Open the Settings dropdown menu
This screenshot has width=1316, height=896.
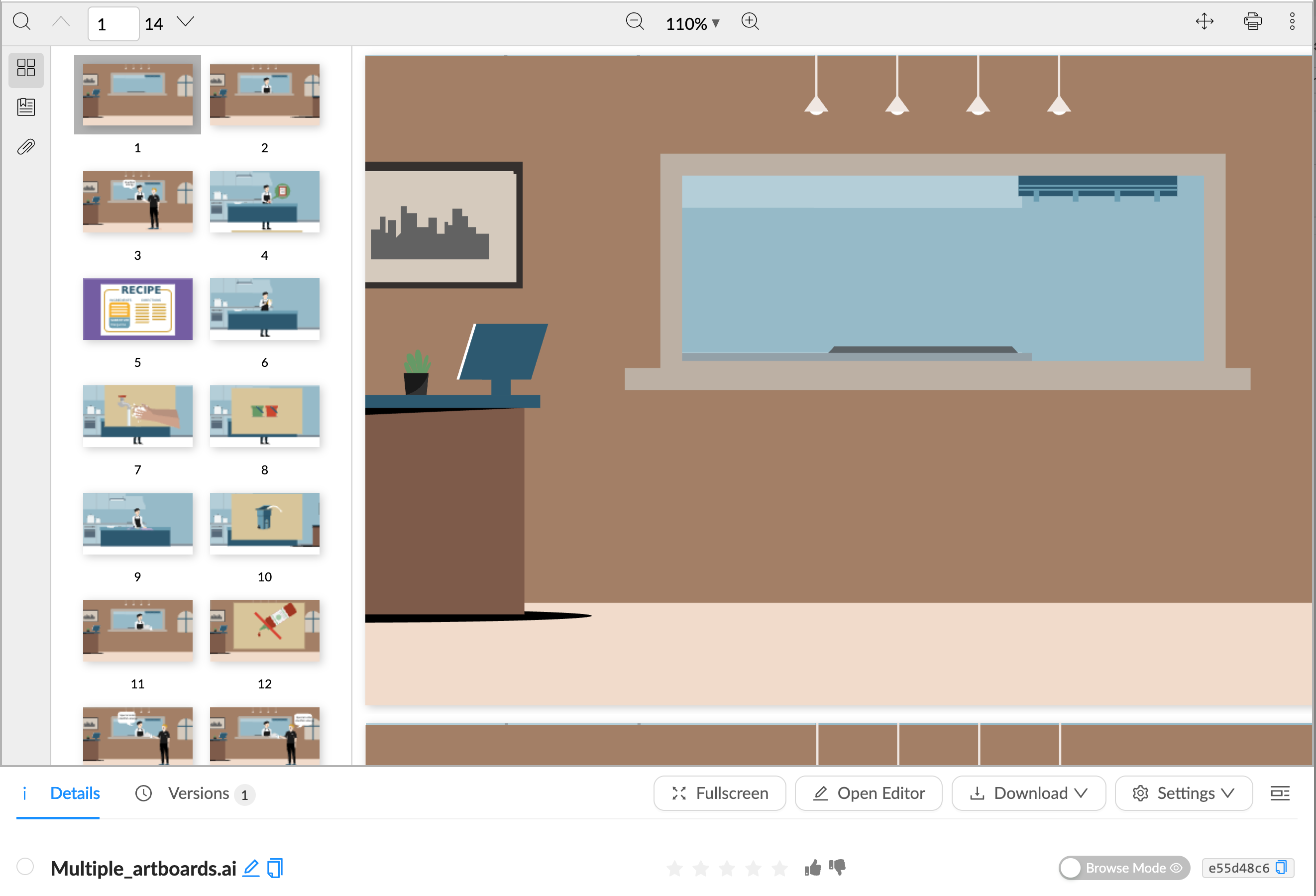pos(1183,793)
